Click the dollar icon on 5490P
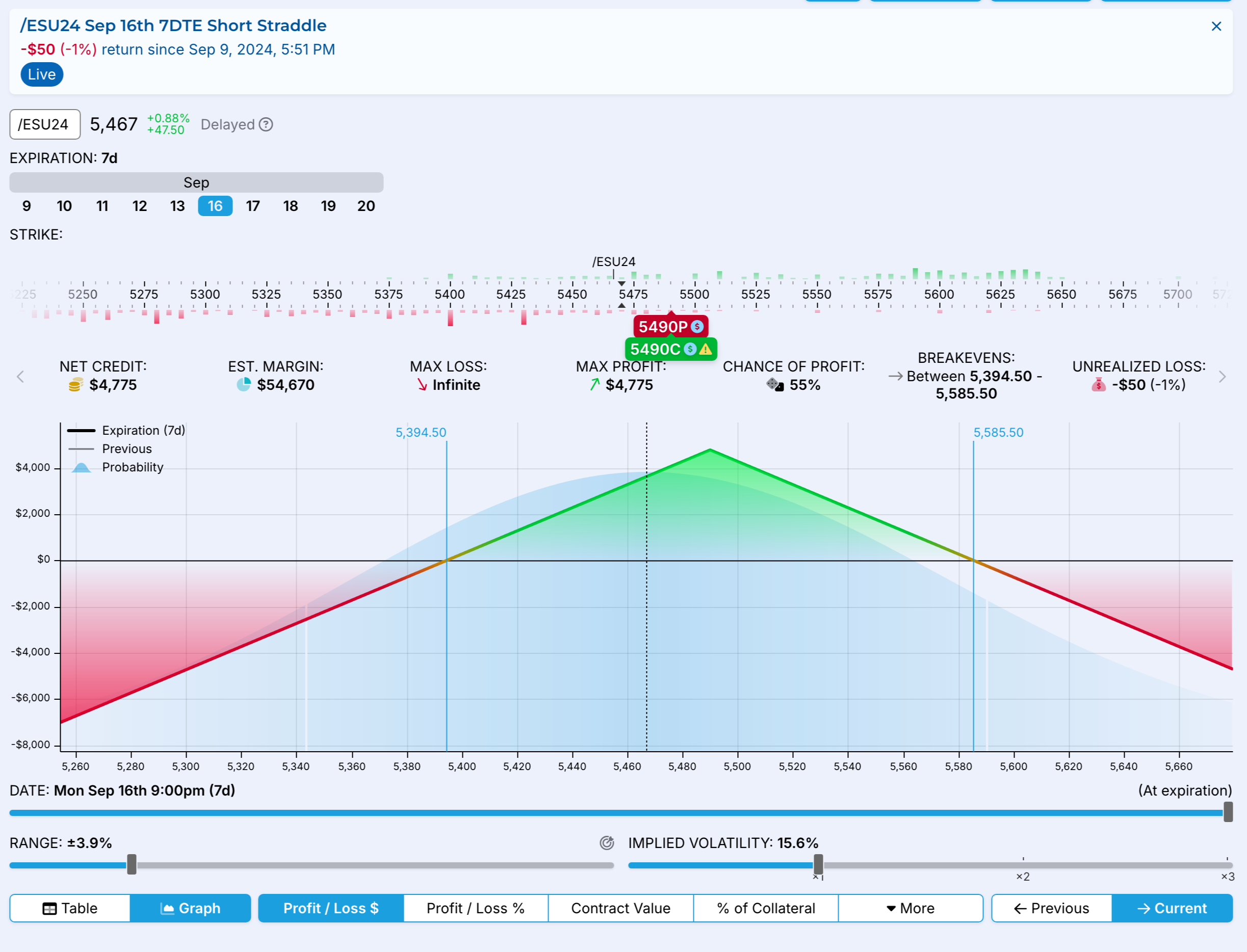 coord(697,326)
